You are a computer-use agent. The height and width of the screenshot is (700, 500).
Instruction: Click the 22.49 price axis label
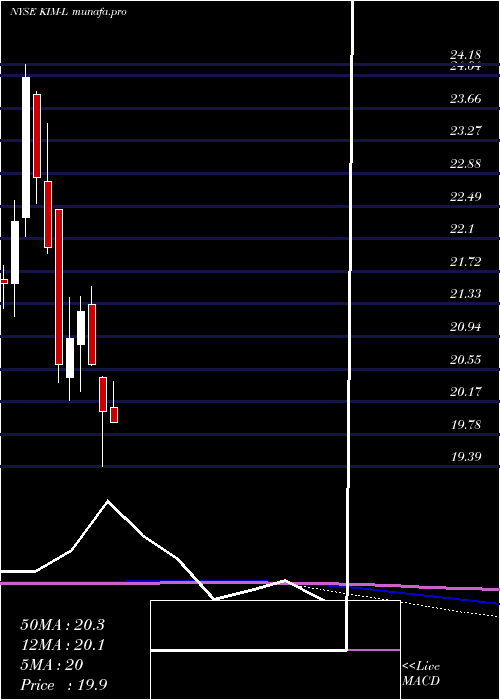point(465,196)
